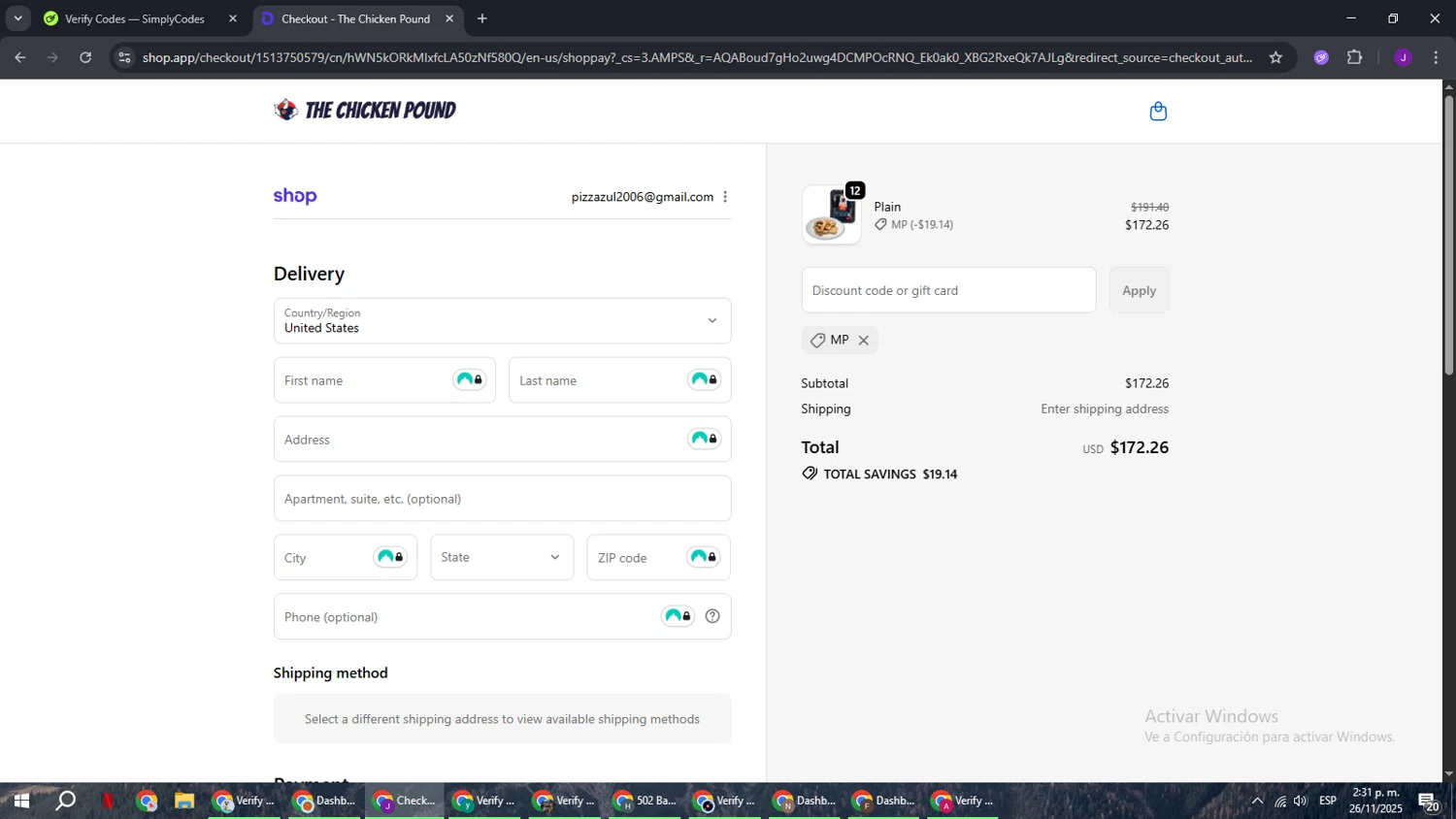Open the volume tray icon
1456x819 pixels.
click(x=1301, y=801)
